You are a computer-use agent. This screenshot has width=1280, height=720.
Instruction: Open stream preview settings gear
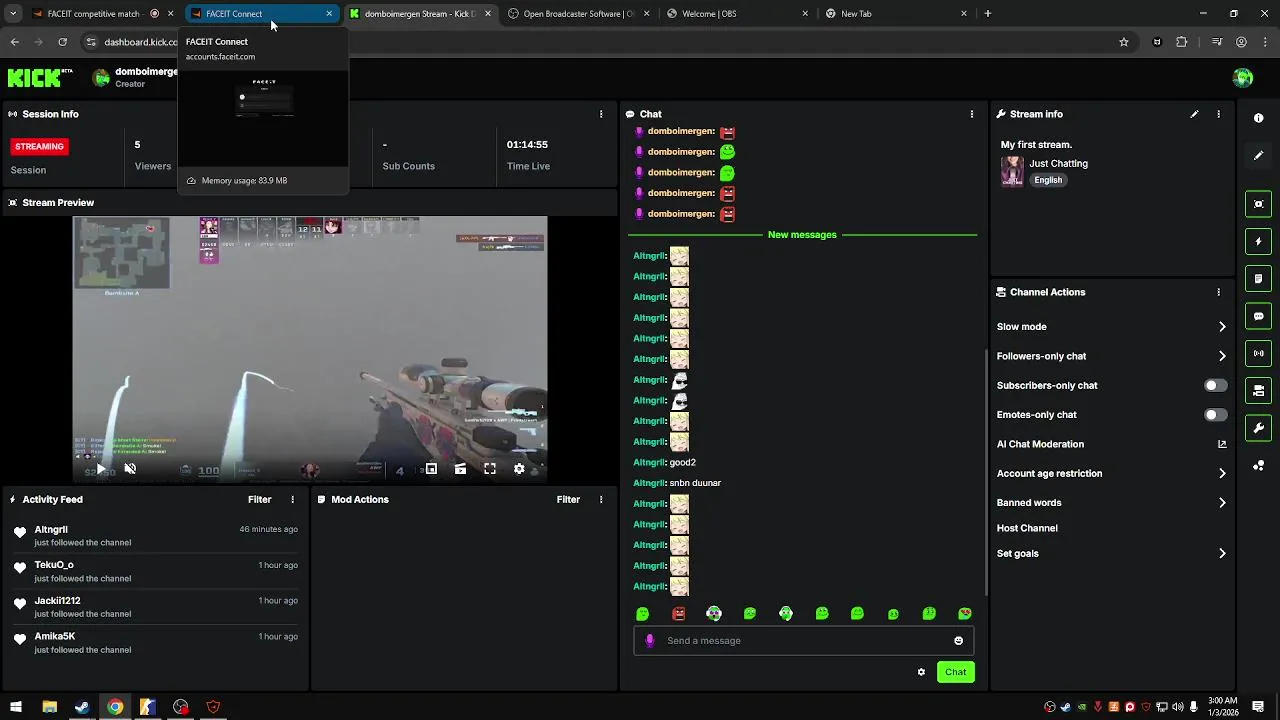(519, 468)
